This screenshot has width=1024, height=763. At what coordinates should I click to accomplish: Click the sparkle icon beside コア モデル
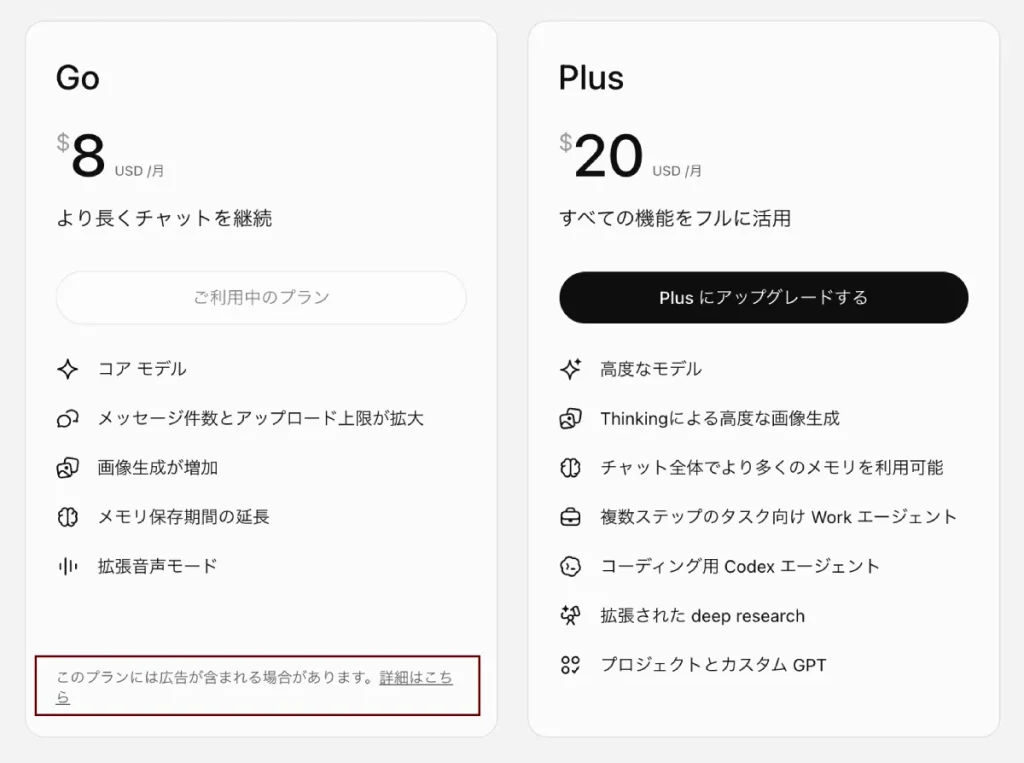(x=67, y=369)
